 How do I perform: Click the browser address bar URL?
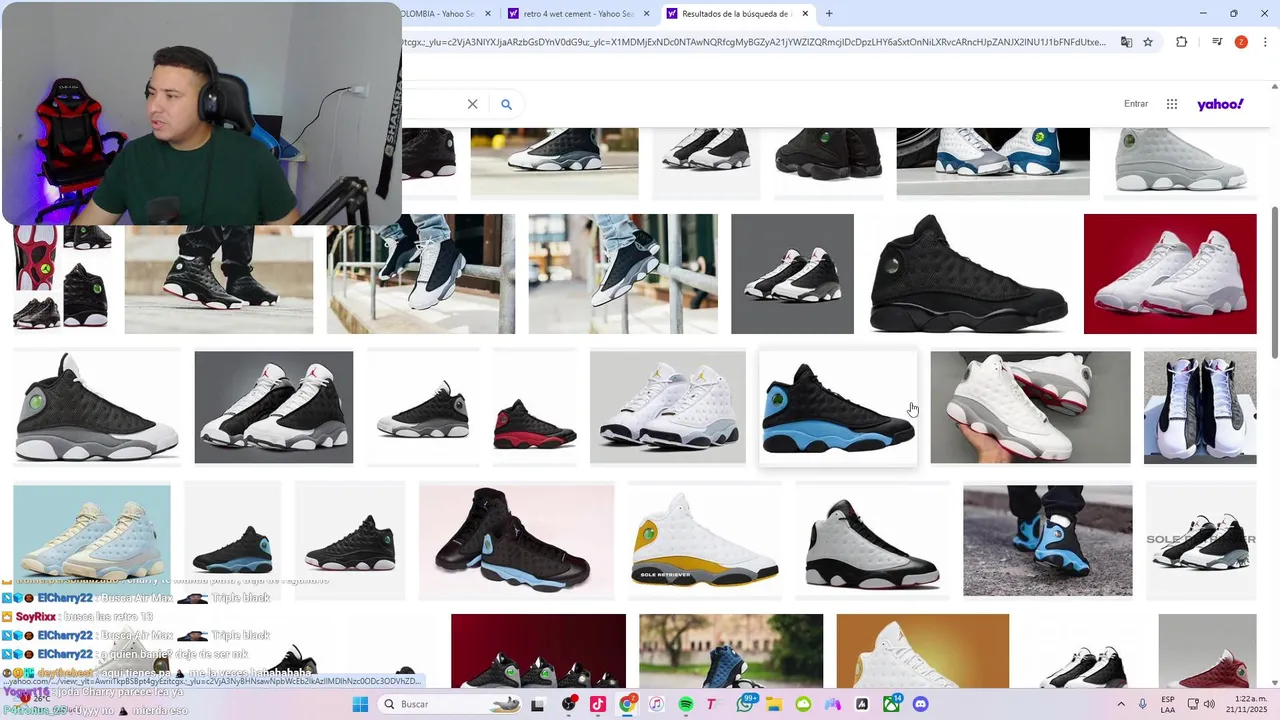click(x=755, y=42)
